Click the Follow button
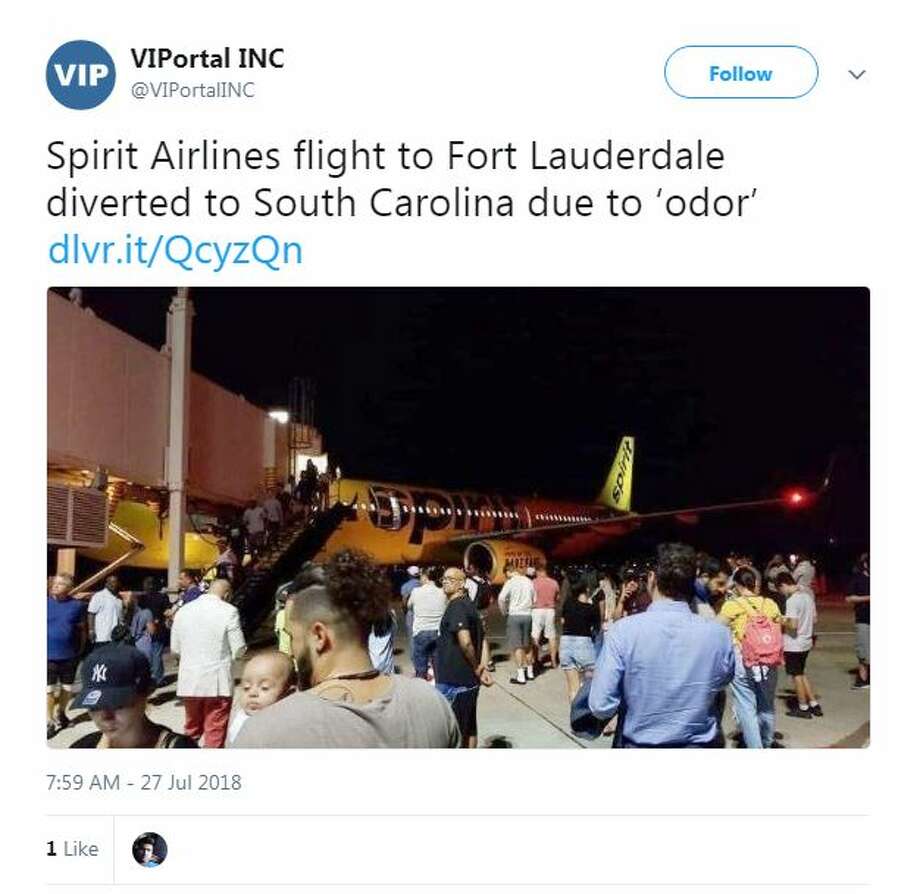 (x=740, y=72)
